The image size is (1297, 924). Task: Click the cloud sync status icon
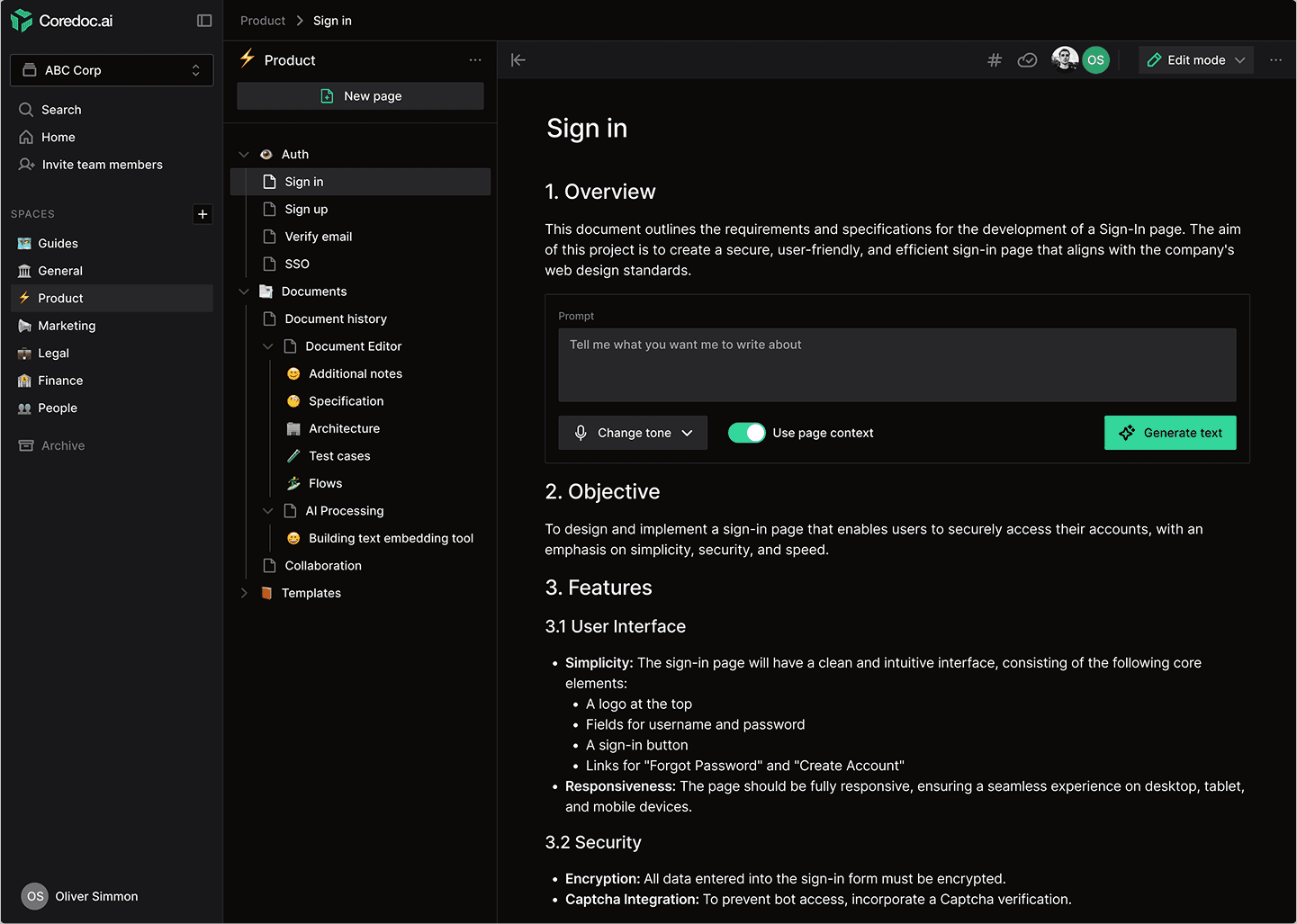coord(1027,60)
